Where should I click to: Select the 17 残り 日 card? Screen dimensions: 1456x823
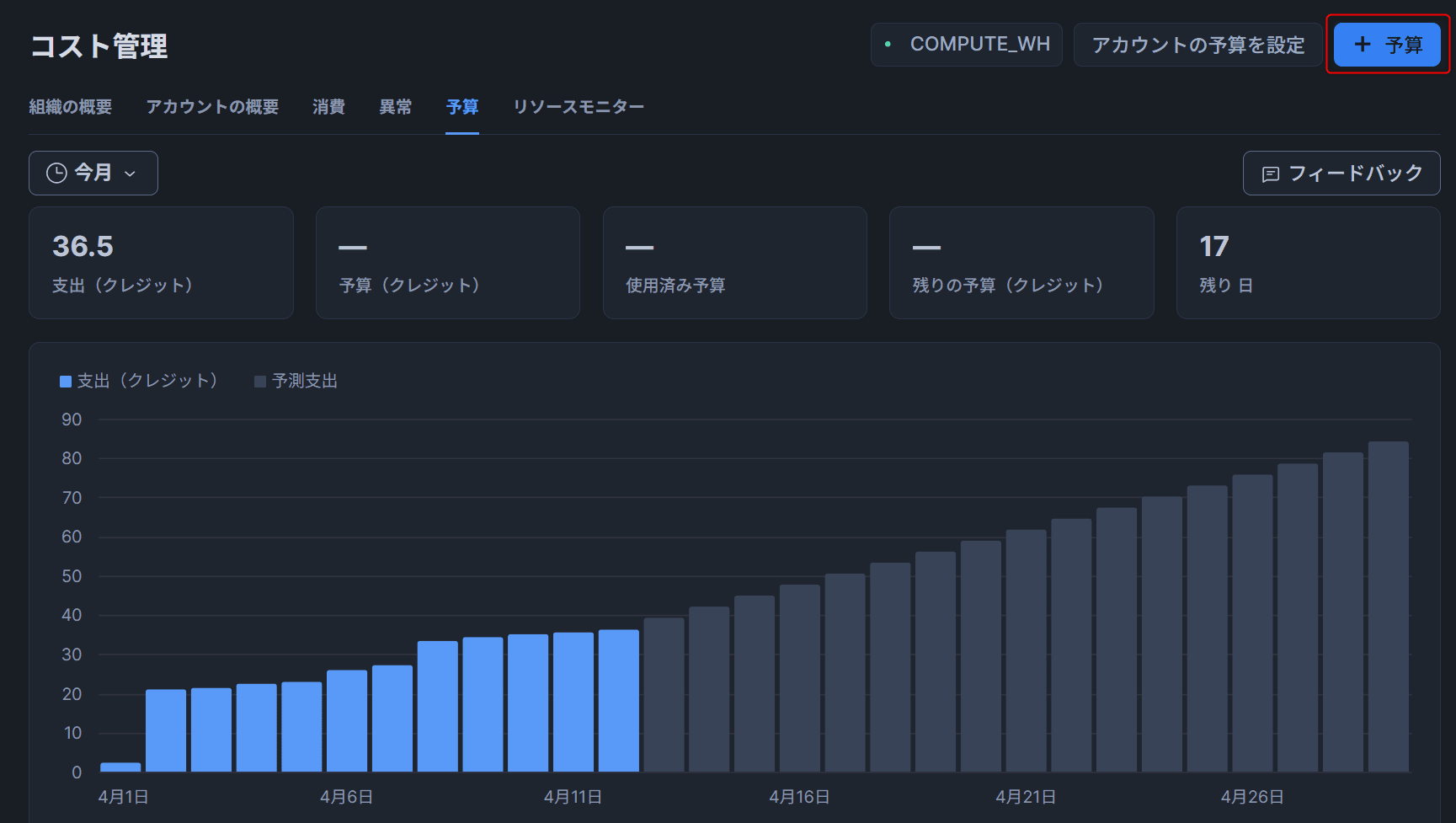click(x=1309, y=263)
